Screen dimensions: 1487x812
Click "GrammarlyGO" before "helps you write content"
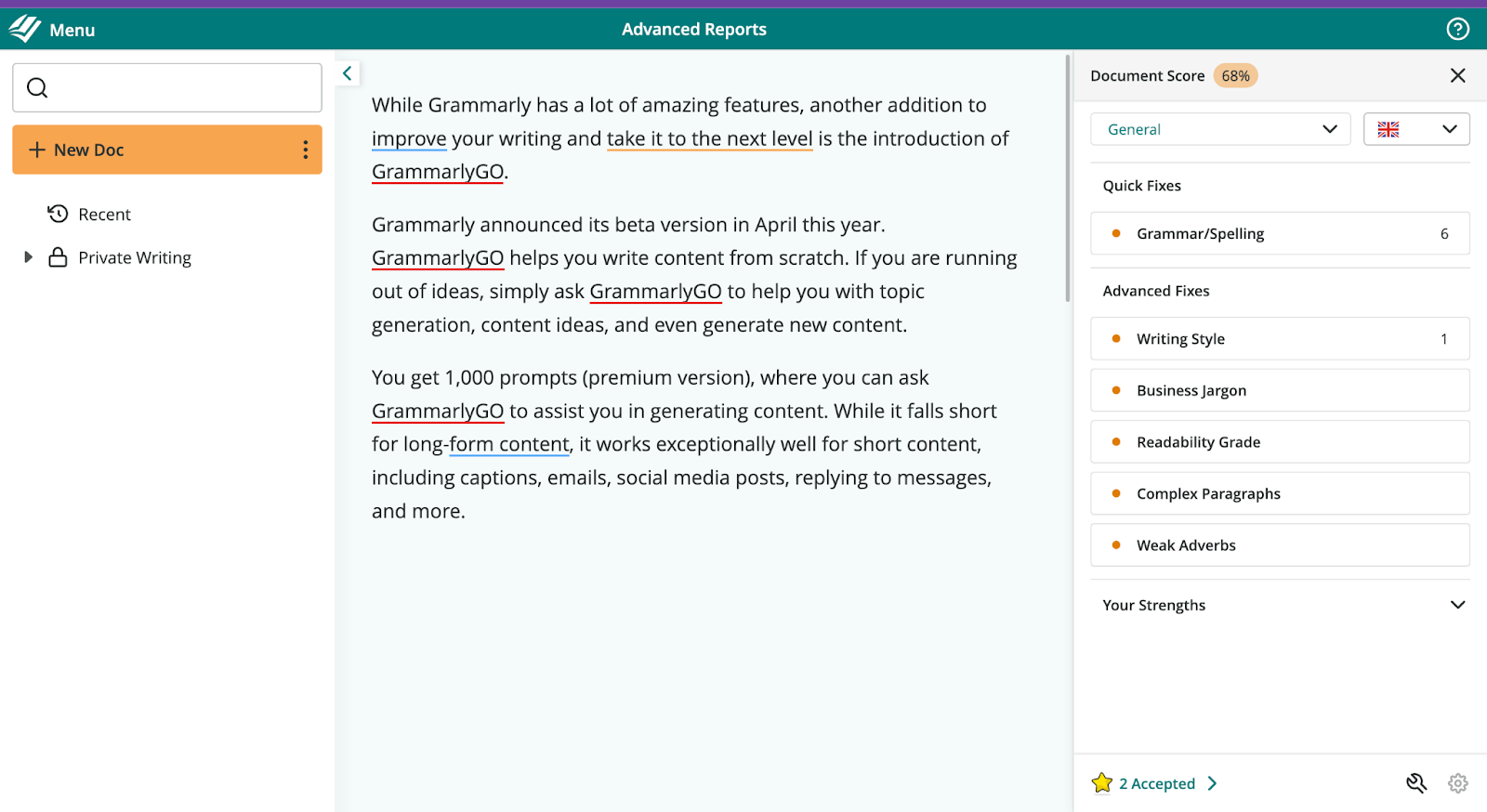438,257
